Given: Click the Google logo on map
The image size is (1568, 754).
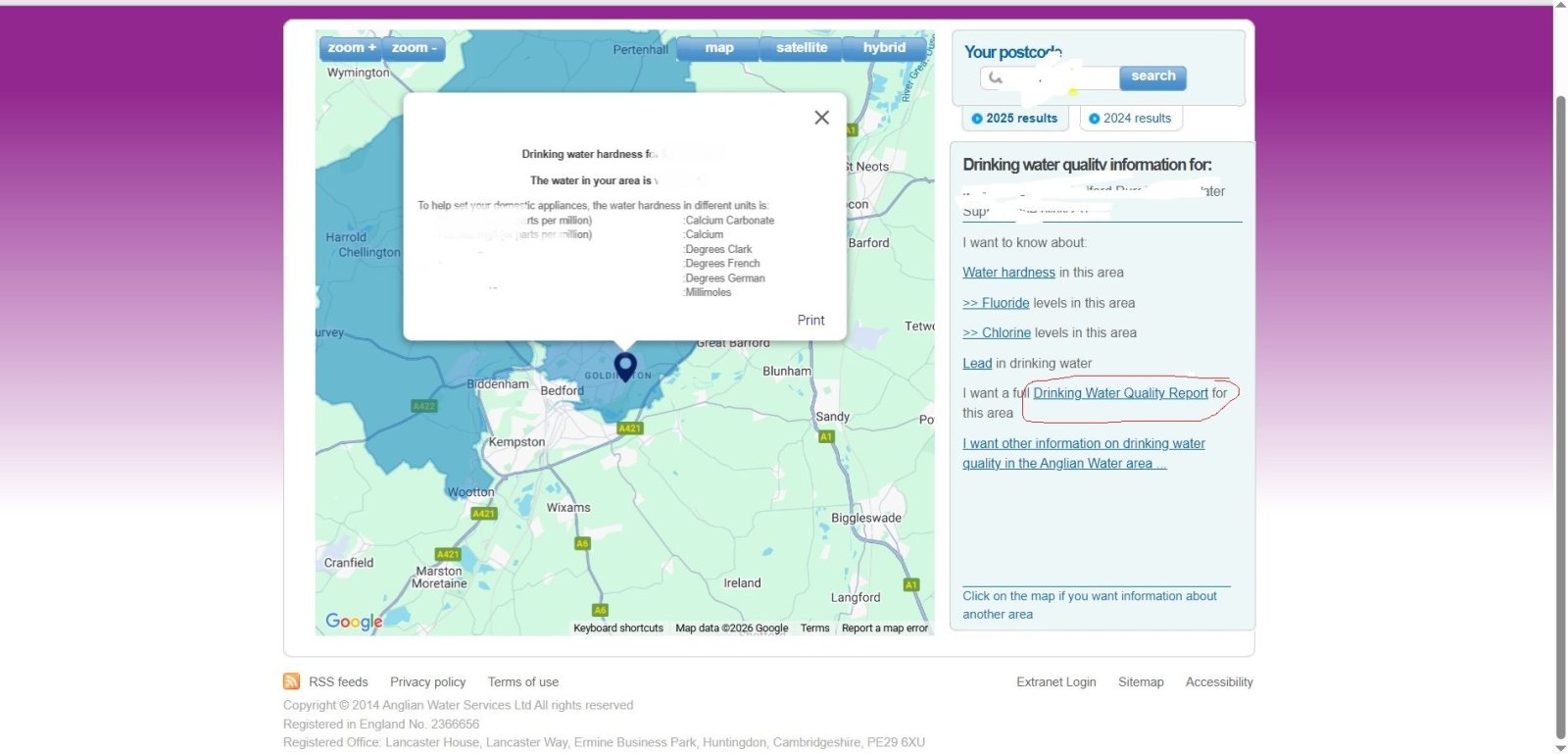Looking at the screenshot, I should [354, 622].
